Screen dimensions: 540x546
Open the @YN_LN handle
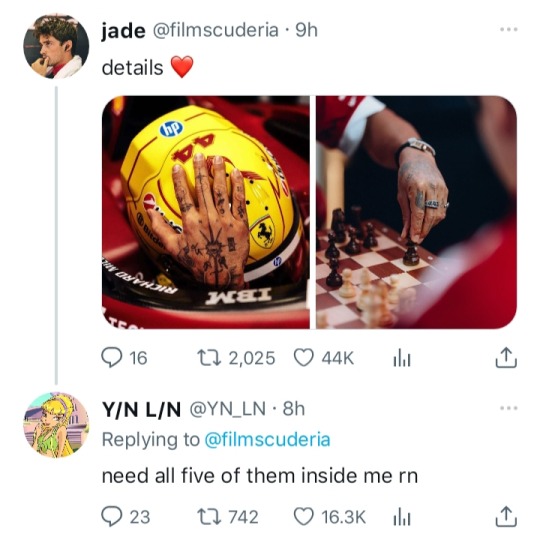(227, 409)
